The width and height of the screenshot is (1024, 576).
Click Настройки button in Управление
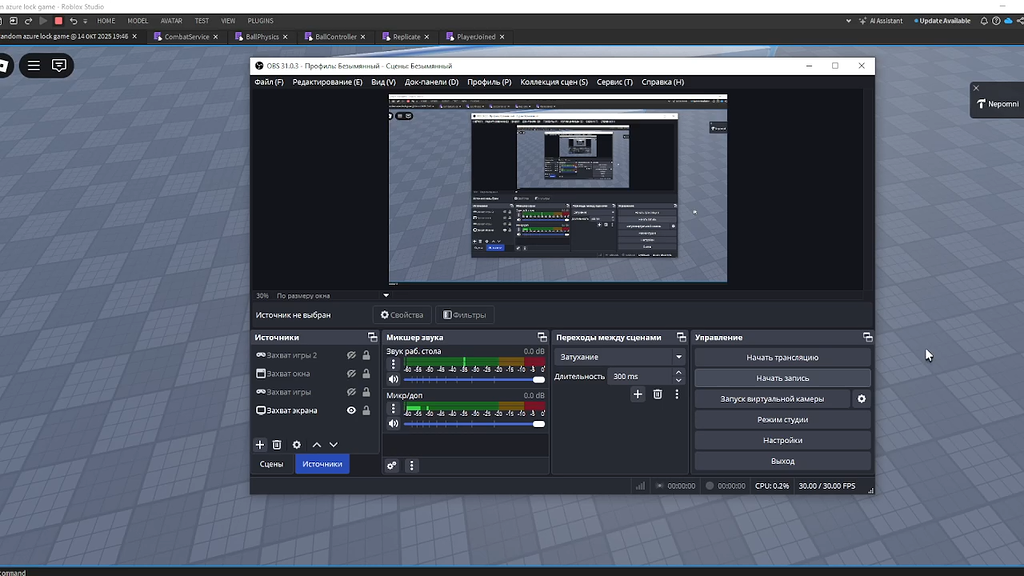tap(782, 440)
